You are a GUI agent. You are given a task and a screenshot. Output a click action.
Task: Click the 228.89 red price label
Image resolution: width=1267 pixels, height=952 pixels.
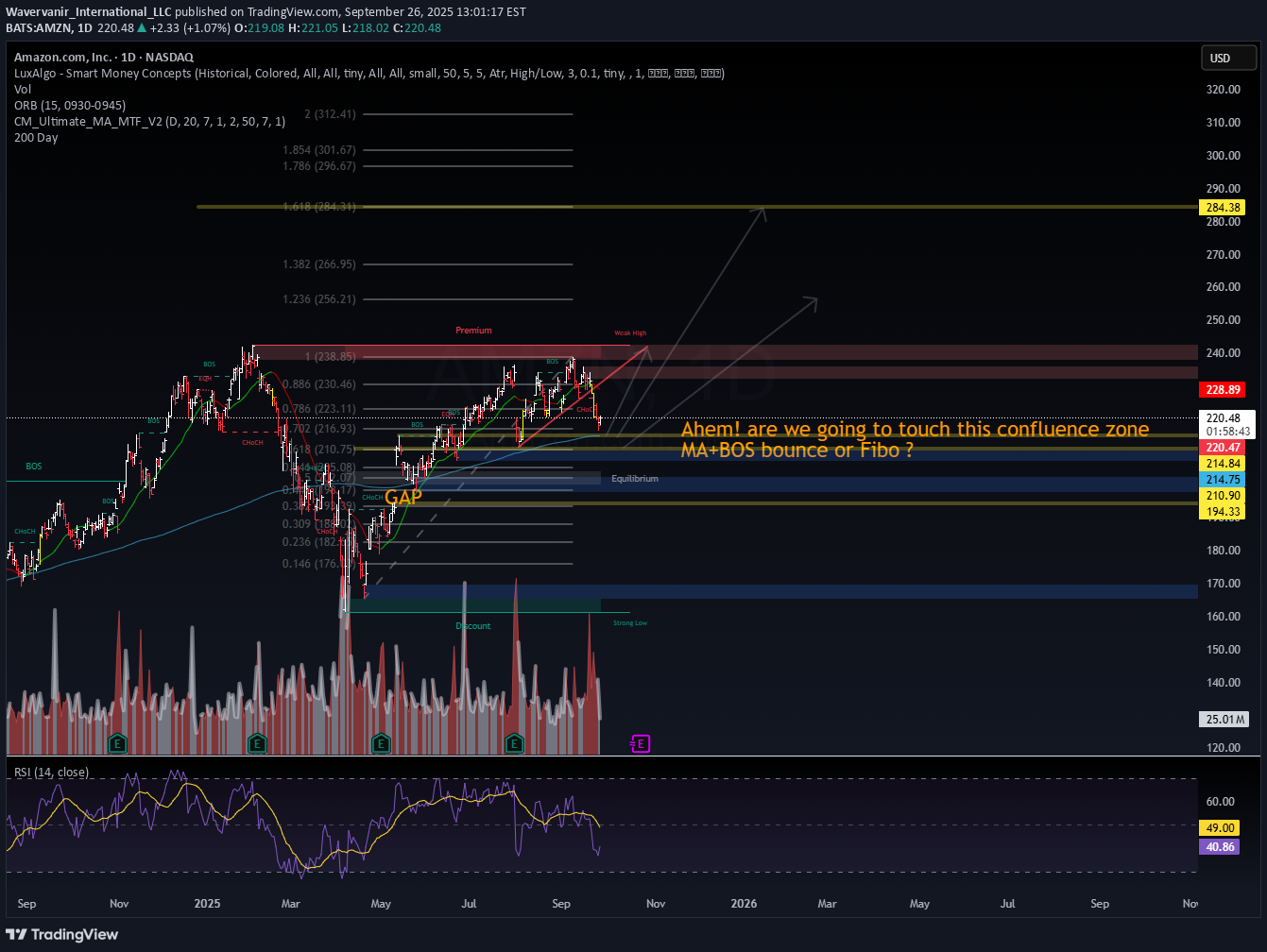[1224, 389]
